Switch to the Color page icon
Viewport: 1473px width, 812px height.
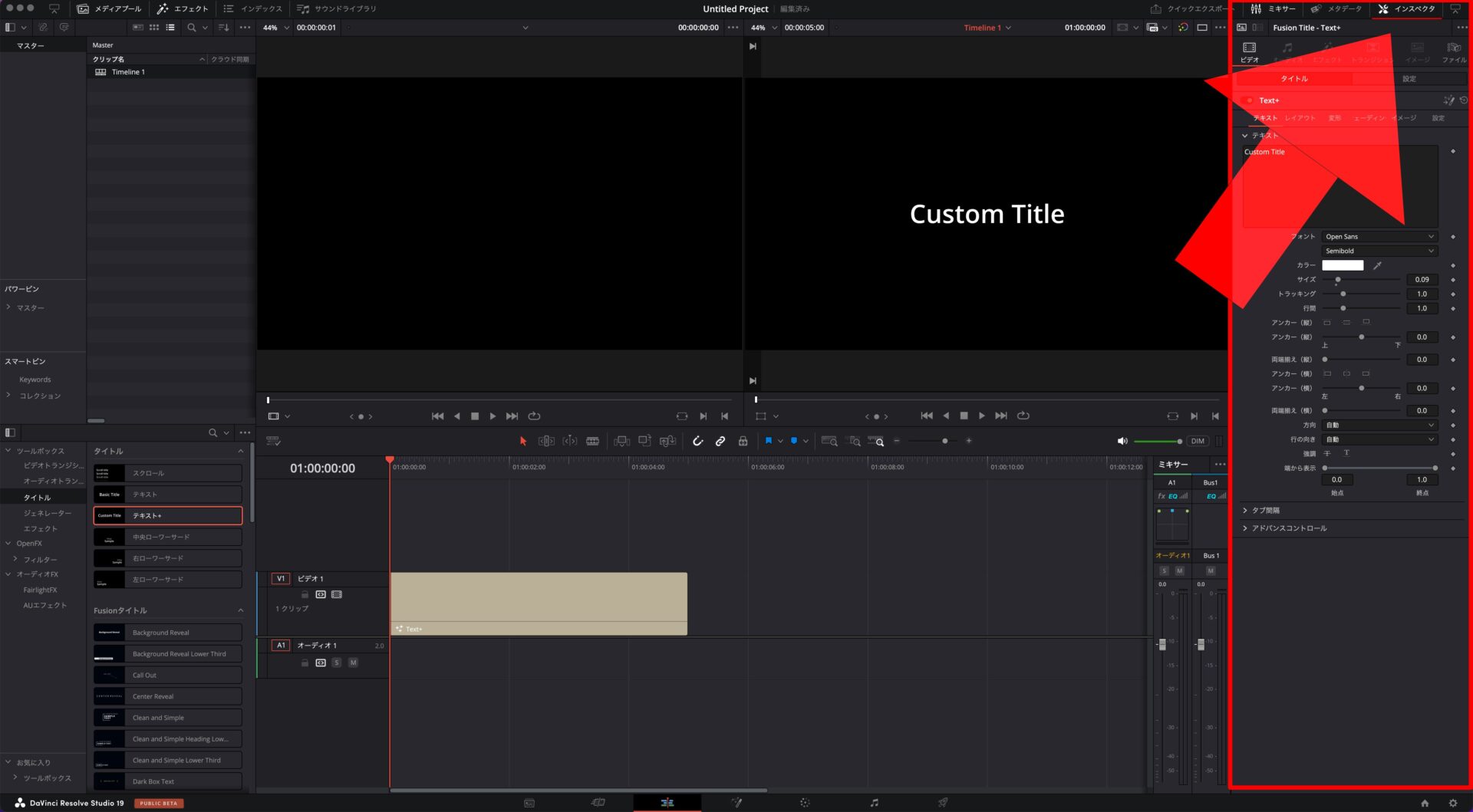click(805, 803)
